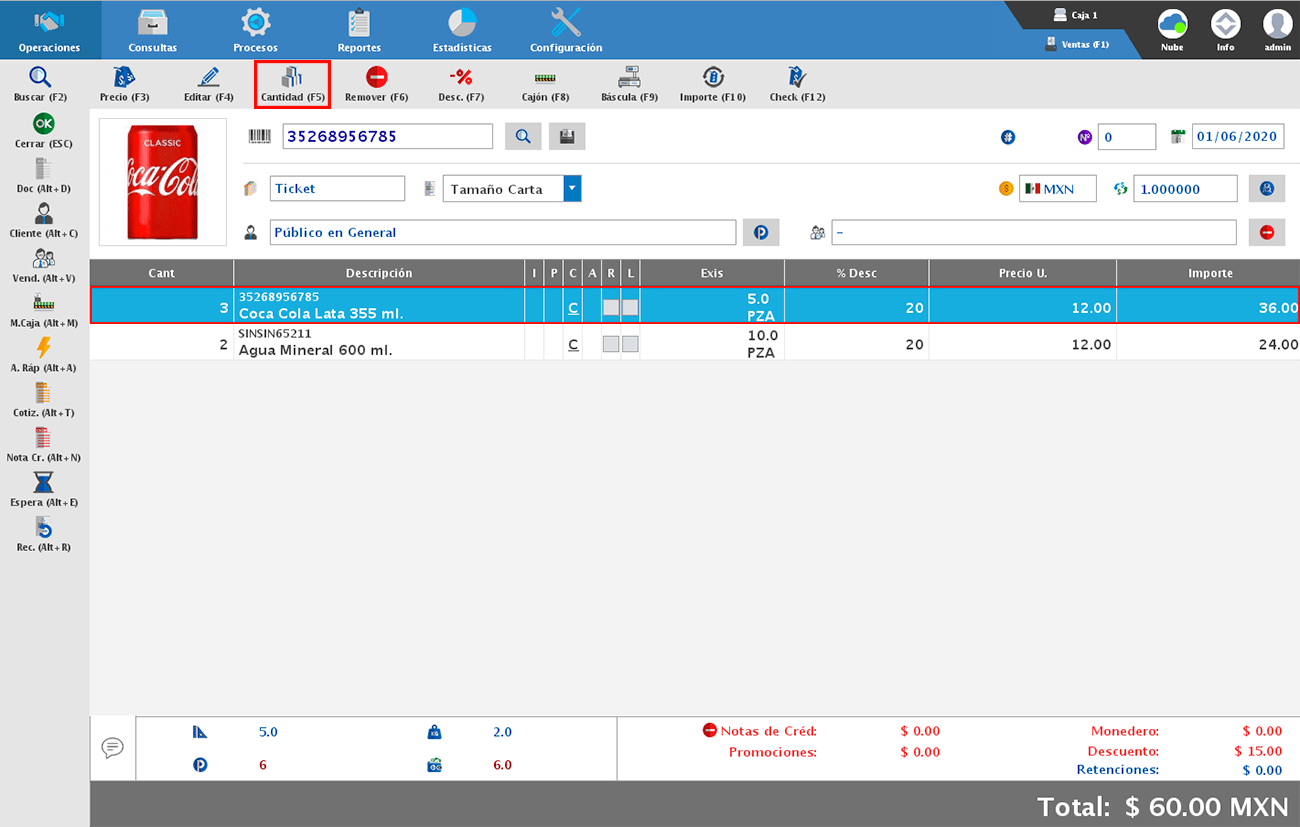The width and height of the screenshot is (1300, 827).
Task: Toggle L checkbox on the Coca Cola row
Action: (630, 308)
